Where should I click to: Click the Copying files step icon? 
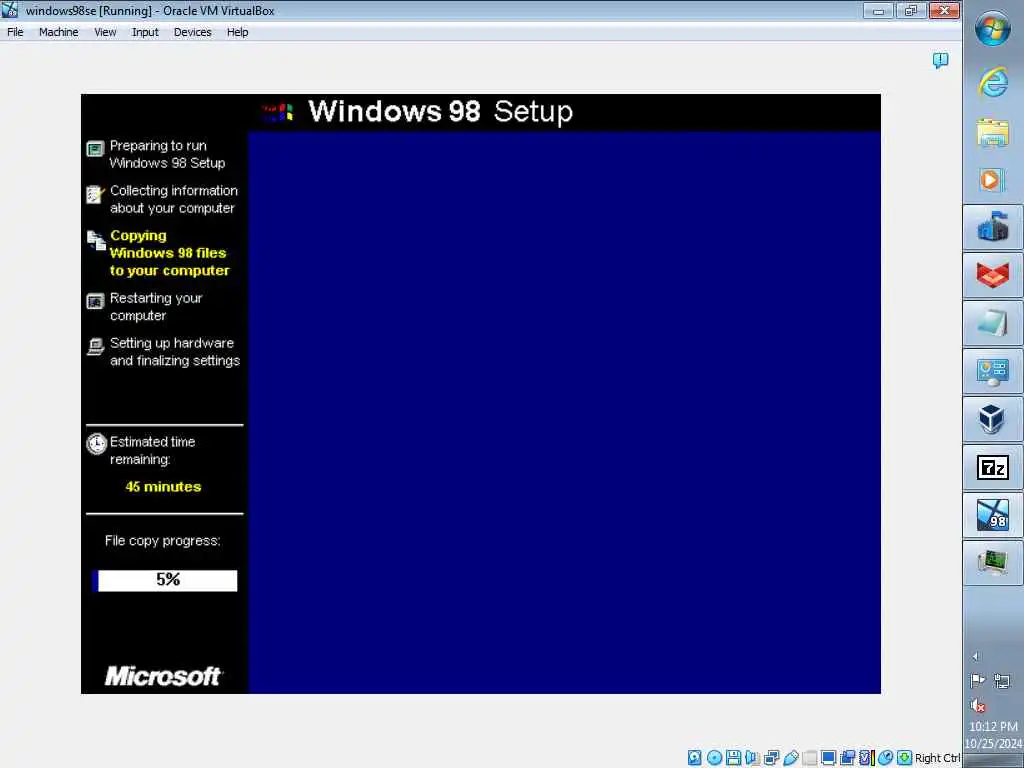tap(97, 240)
